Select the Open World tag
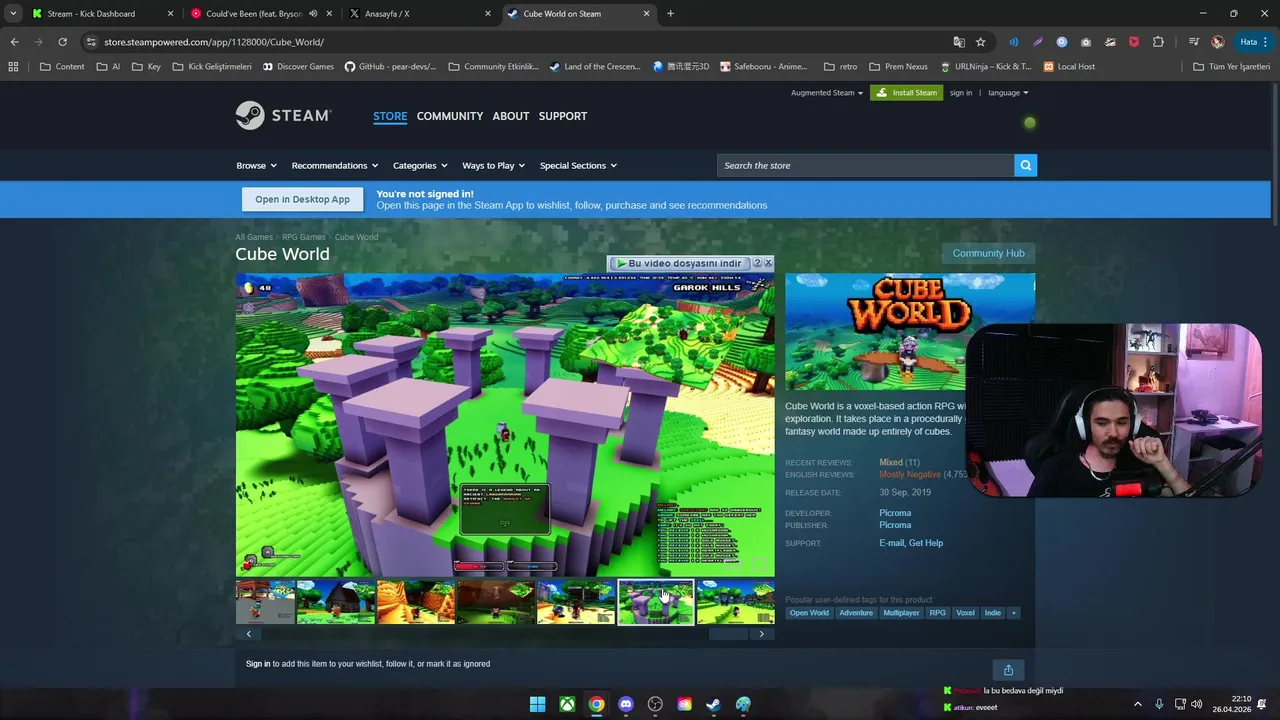1280x720 pixels. [x=809, y=613]
